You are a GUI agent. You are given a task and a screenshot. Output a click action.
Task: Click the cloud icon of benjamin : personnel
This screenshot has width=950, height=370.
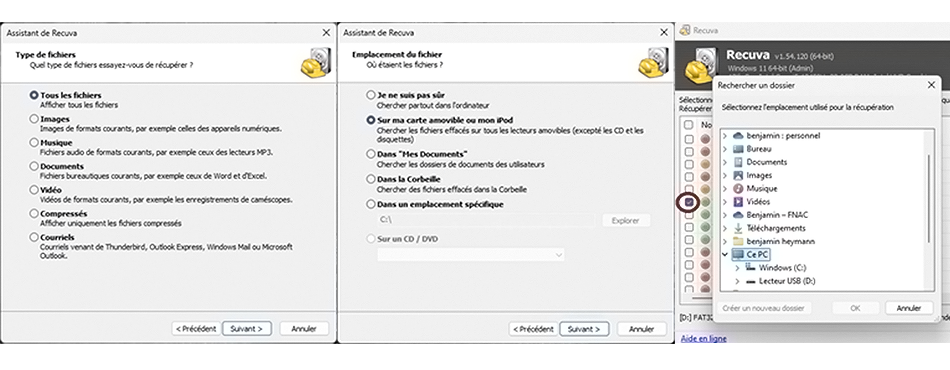click(738, 136)
